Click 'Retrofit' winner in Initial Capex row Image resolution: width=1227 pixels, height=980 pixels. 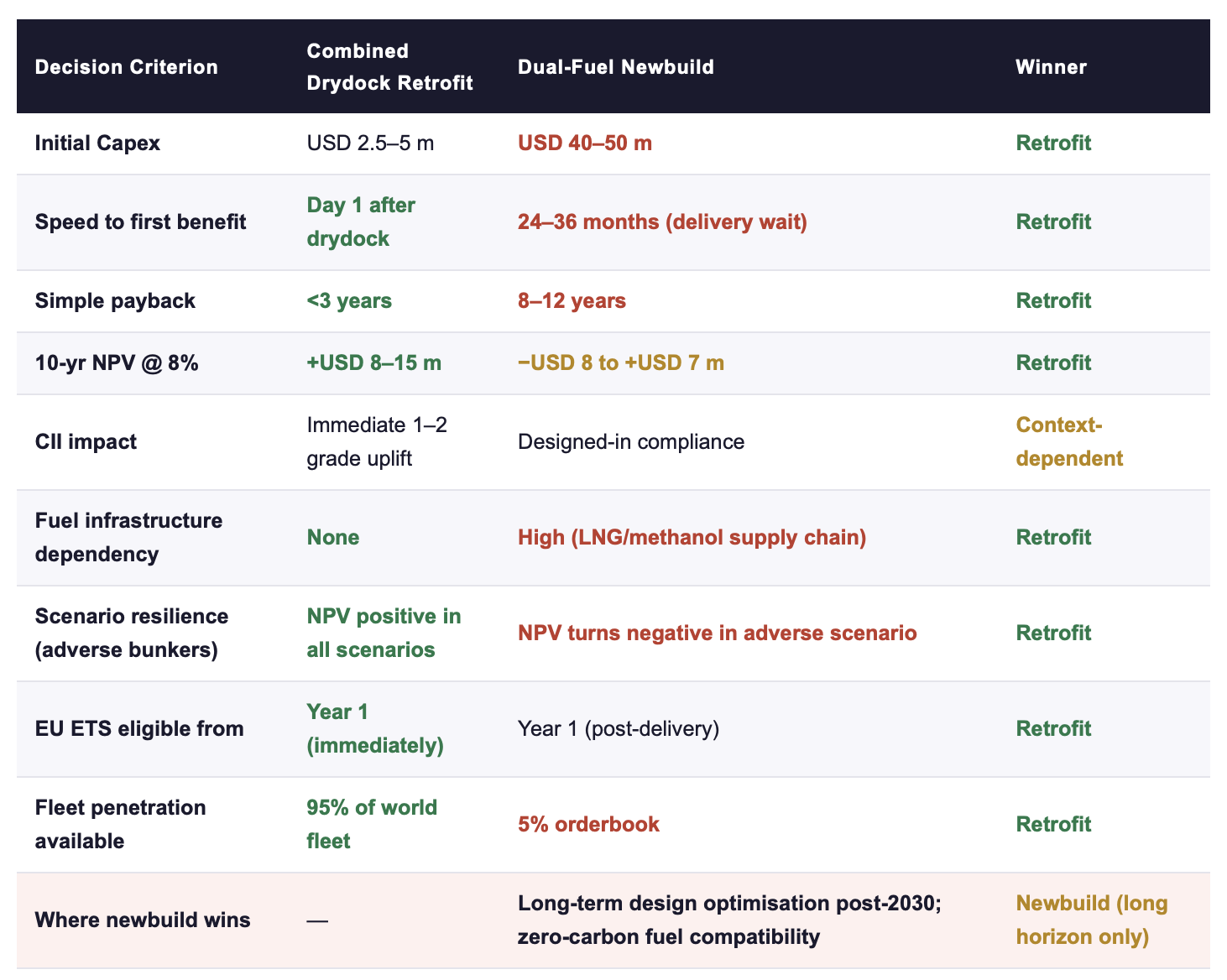(1053, 143)
